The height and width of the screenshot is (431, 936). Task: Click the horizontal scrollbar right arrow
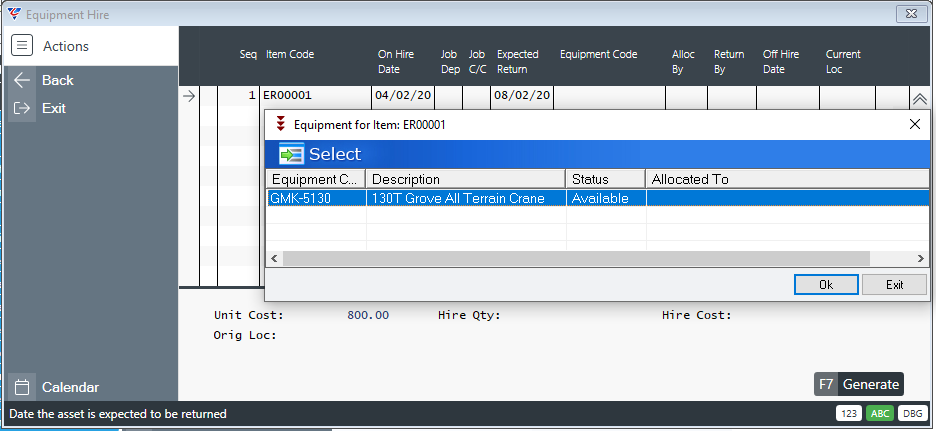click(922, 258)
